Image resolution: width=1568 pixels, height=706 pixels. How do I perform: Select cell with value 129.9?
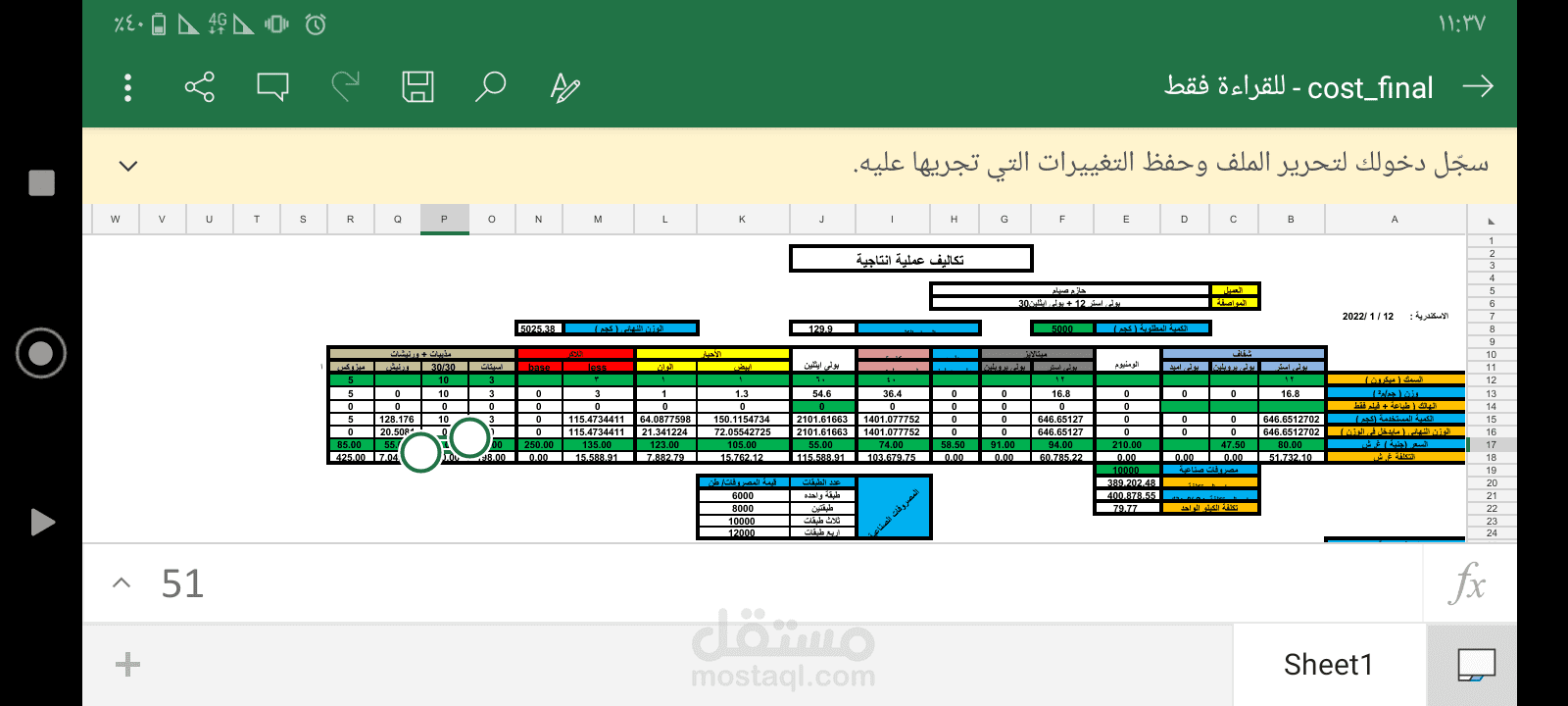click(822, 328)
